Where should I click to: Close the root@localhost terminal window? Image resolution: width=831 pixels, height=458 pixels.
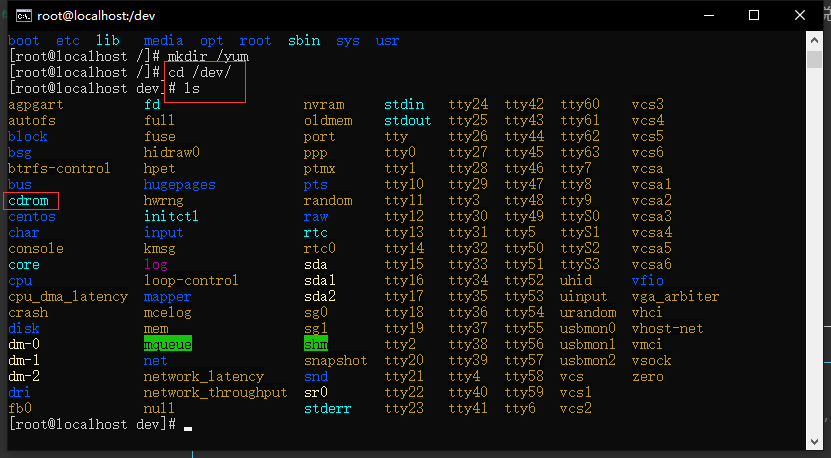point(802,16)
